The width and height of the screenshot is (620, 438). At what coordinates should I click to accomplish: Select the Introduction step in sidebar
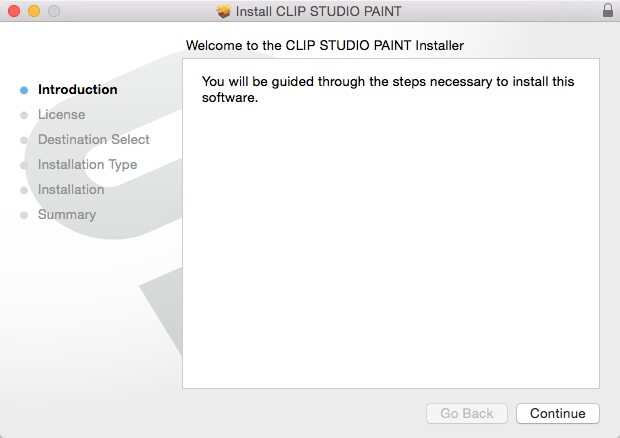(77, 89)
